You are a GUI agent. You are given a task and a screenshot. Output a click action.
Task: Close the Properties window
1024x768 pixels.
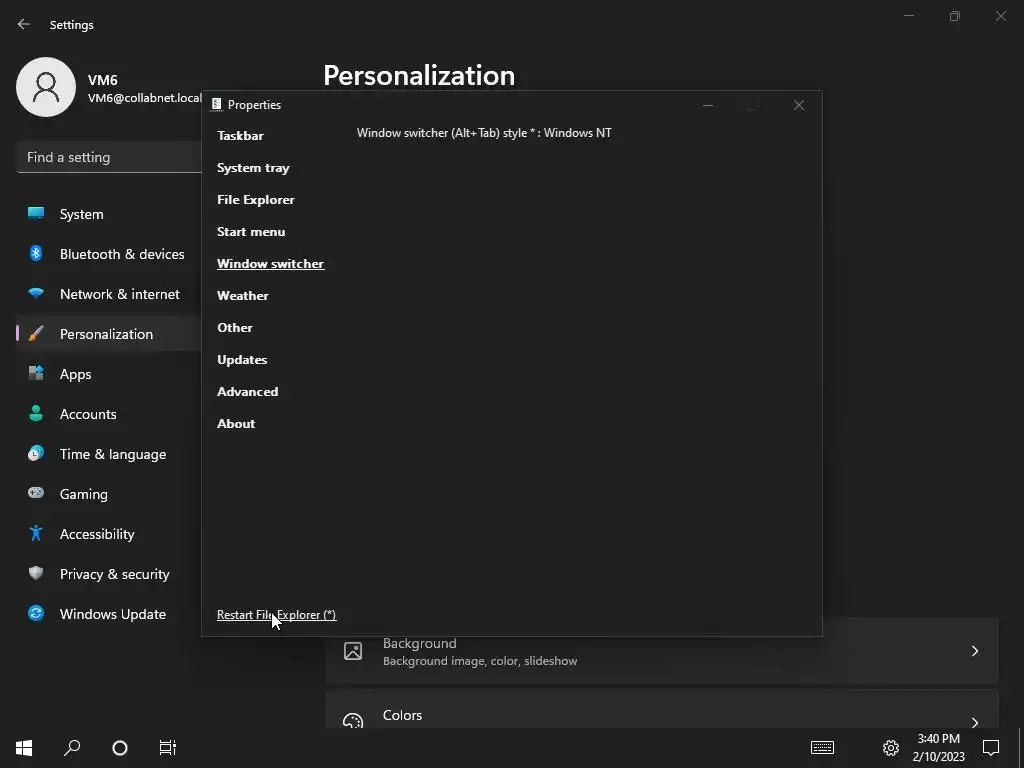(799, 105)
